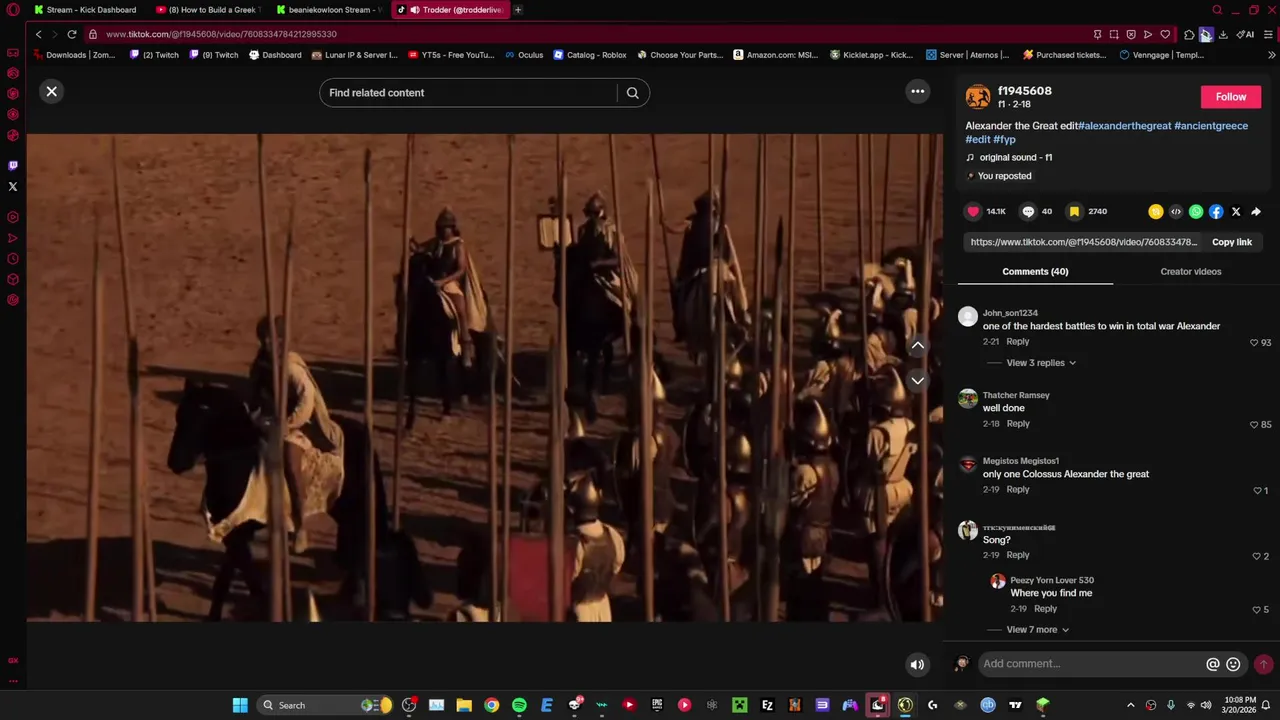This screenshot has height=720, width=1280.
Task: Expand View 7 more replies
Action: click(1038, 630)
